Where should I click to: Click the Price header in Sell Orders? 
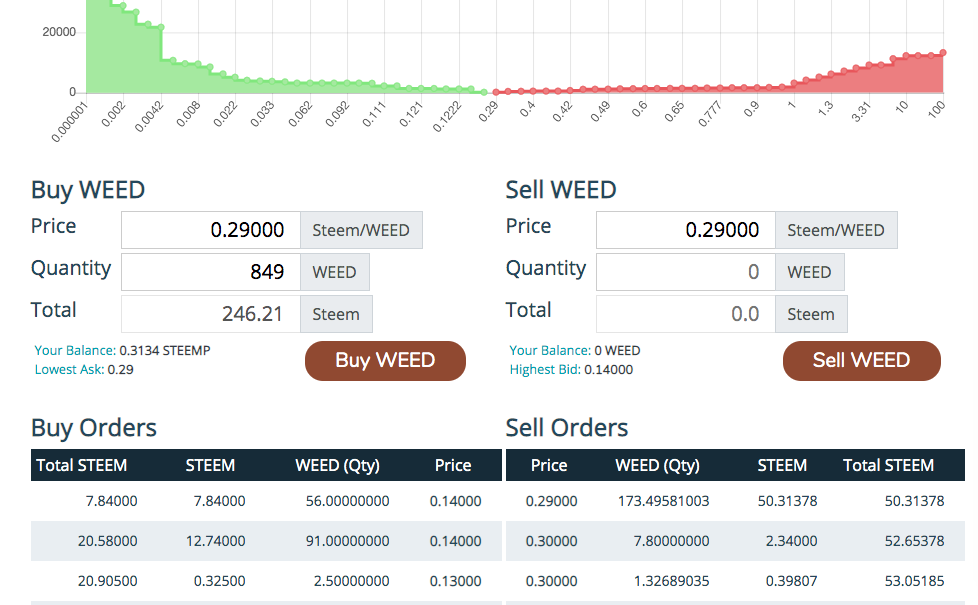(549, 465)
